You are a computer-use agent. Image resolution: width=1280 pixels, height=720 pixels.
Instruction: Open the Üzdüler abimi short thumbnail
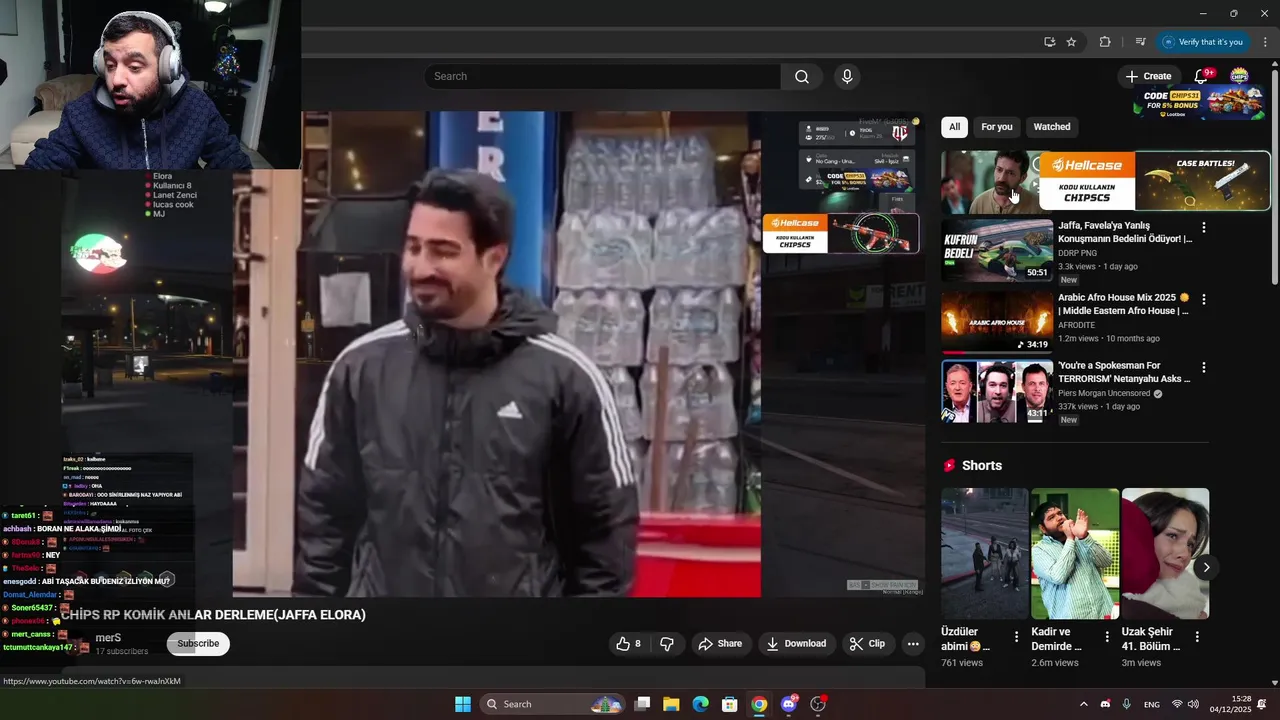(x=984, y=554)
